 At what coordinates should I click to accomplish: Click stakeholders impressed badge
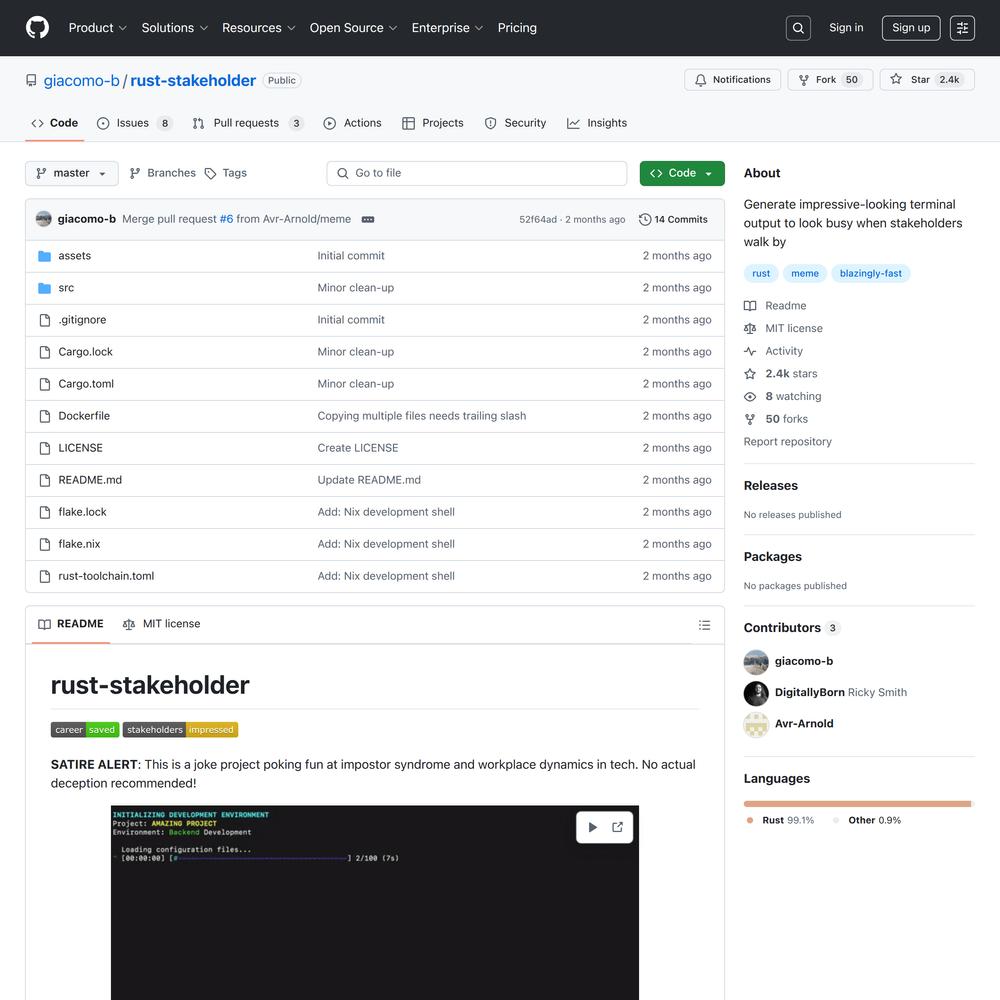click(x=180, y=730)
